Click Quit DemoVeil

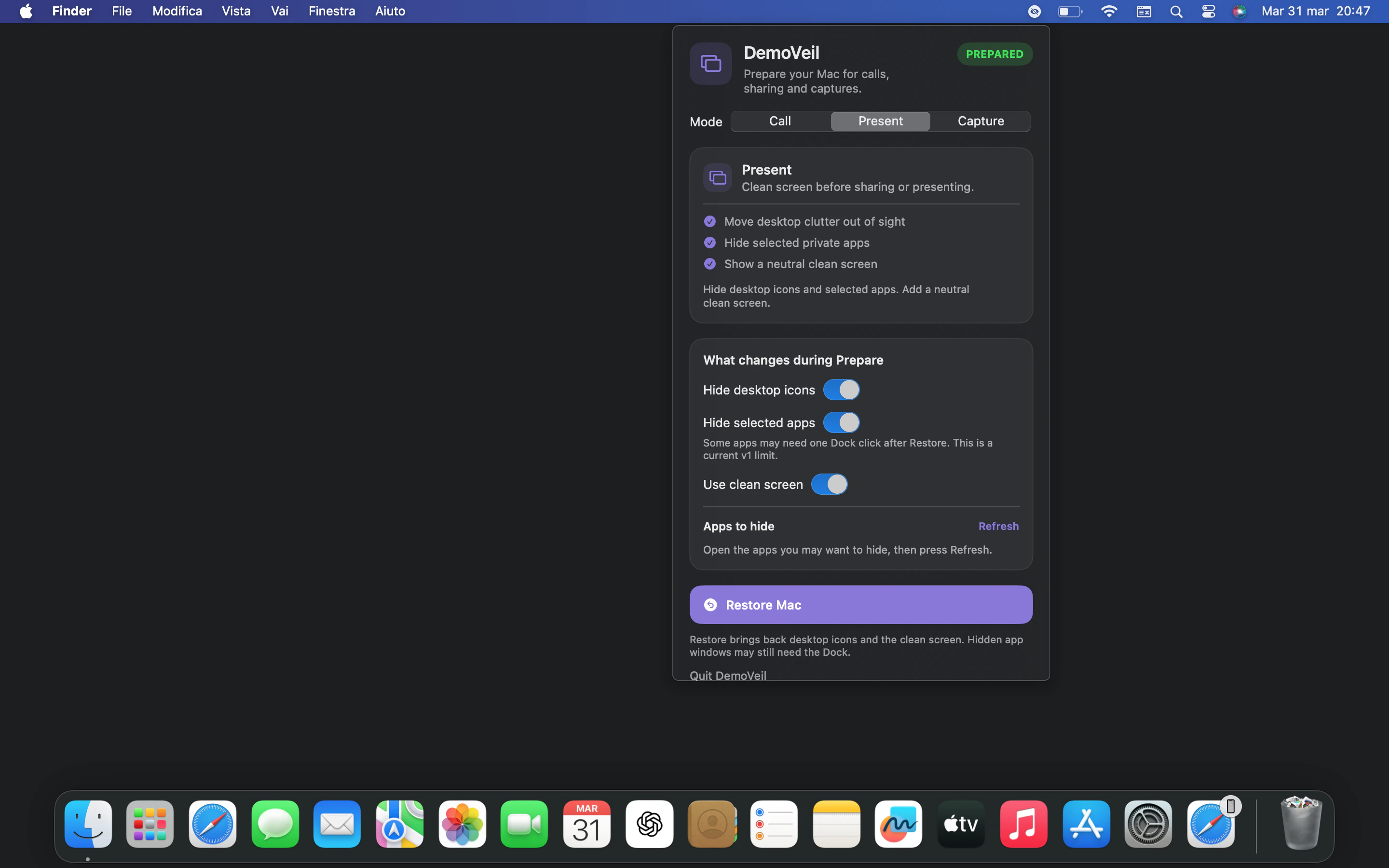pos(728,675)
